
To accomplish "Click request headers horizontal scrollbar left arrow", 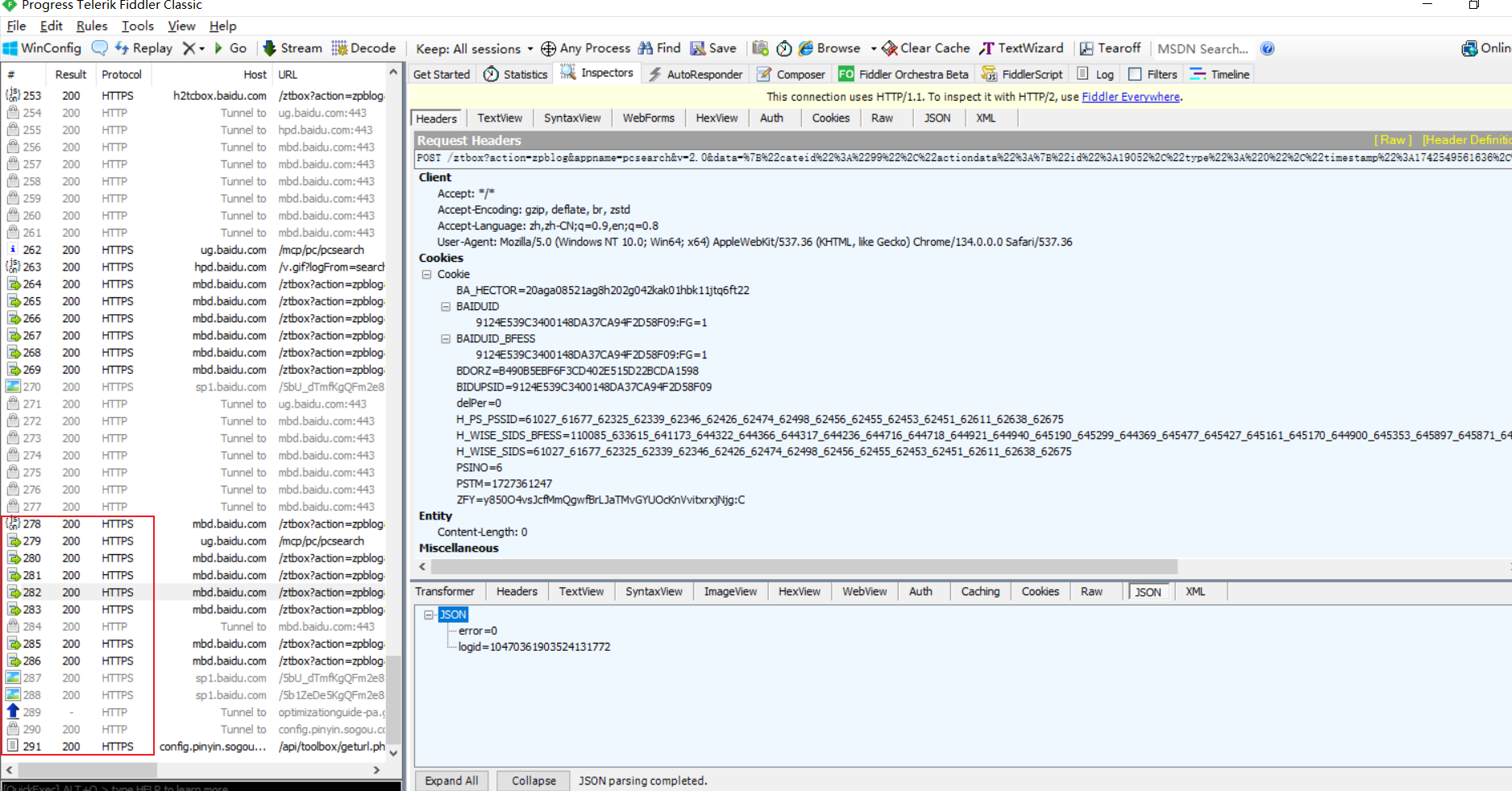I will [422, 566].
